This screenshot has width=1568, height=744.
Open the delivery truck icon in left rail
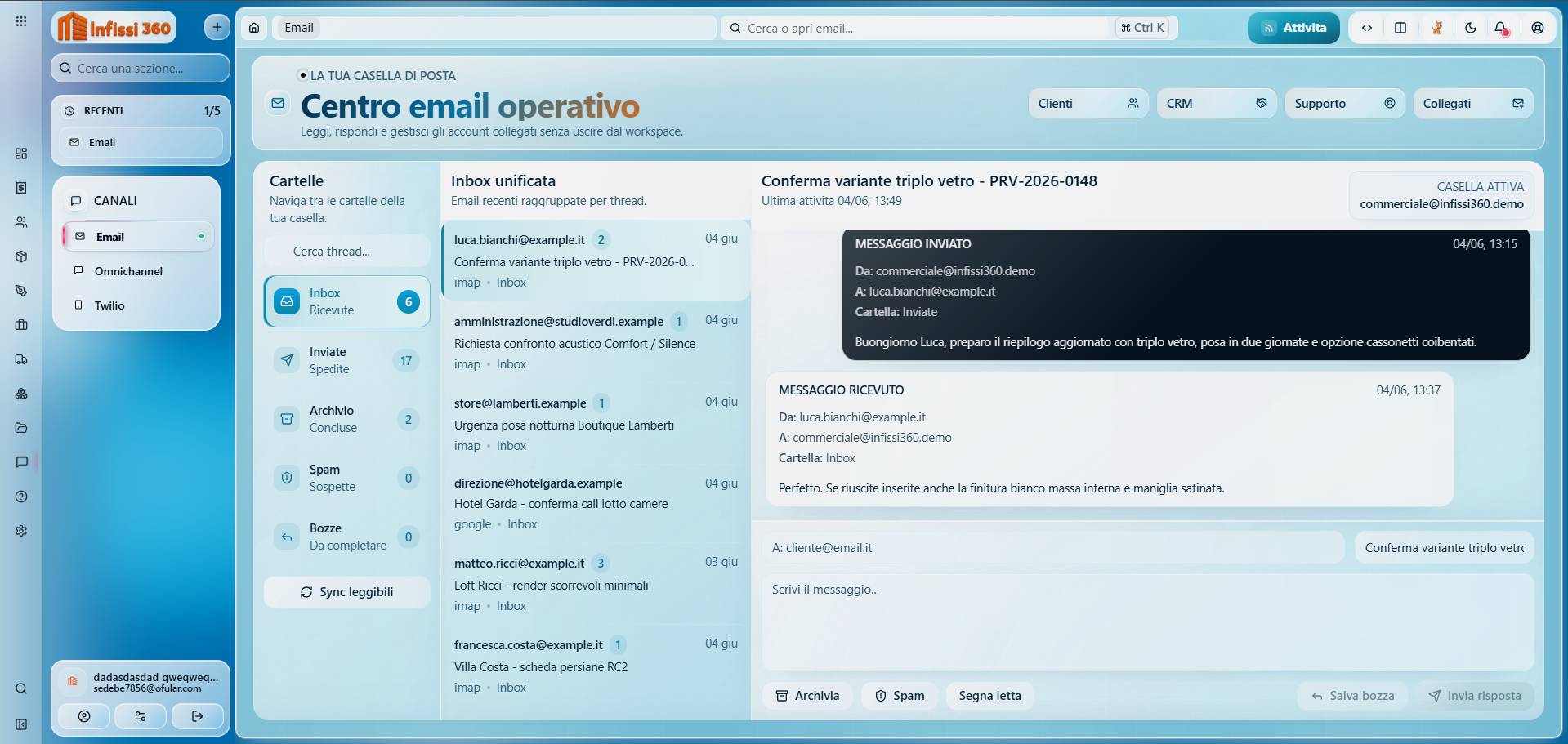tap(21, 359)
